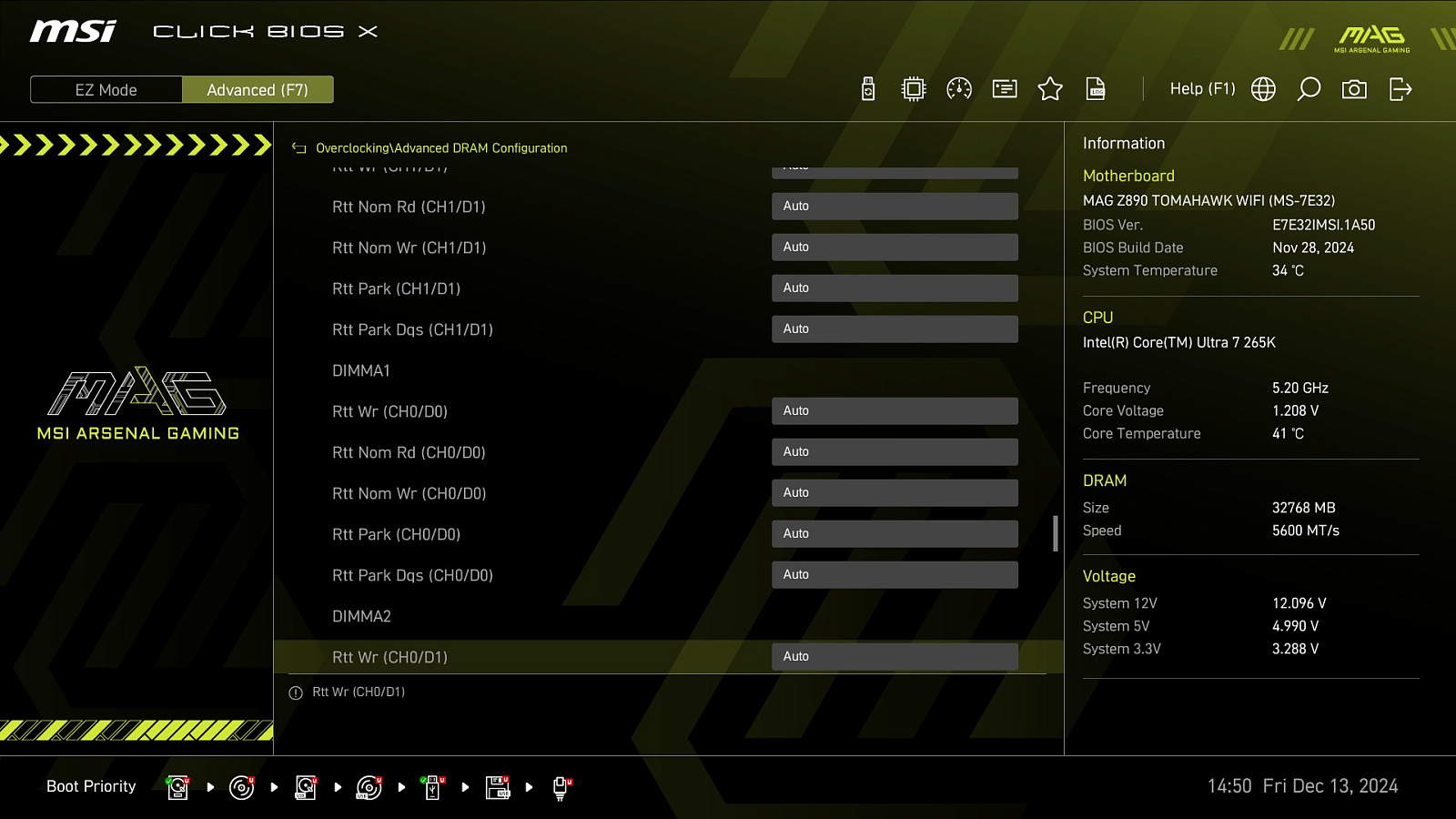Open the Rtt Park (CH1/D1) Auto dropdown
Viewport: 1456px width, 819px height.
point(895,288)
